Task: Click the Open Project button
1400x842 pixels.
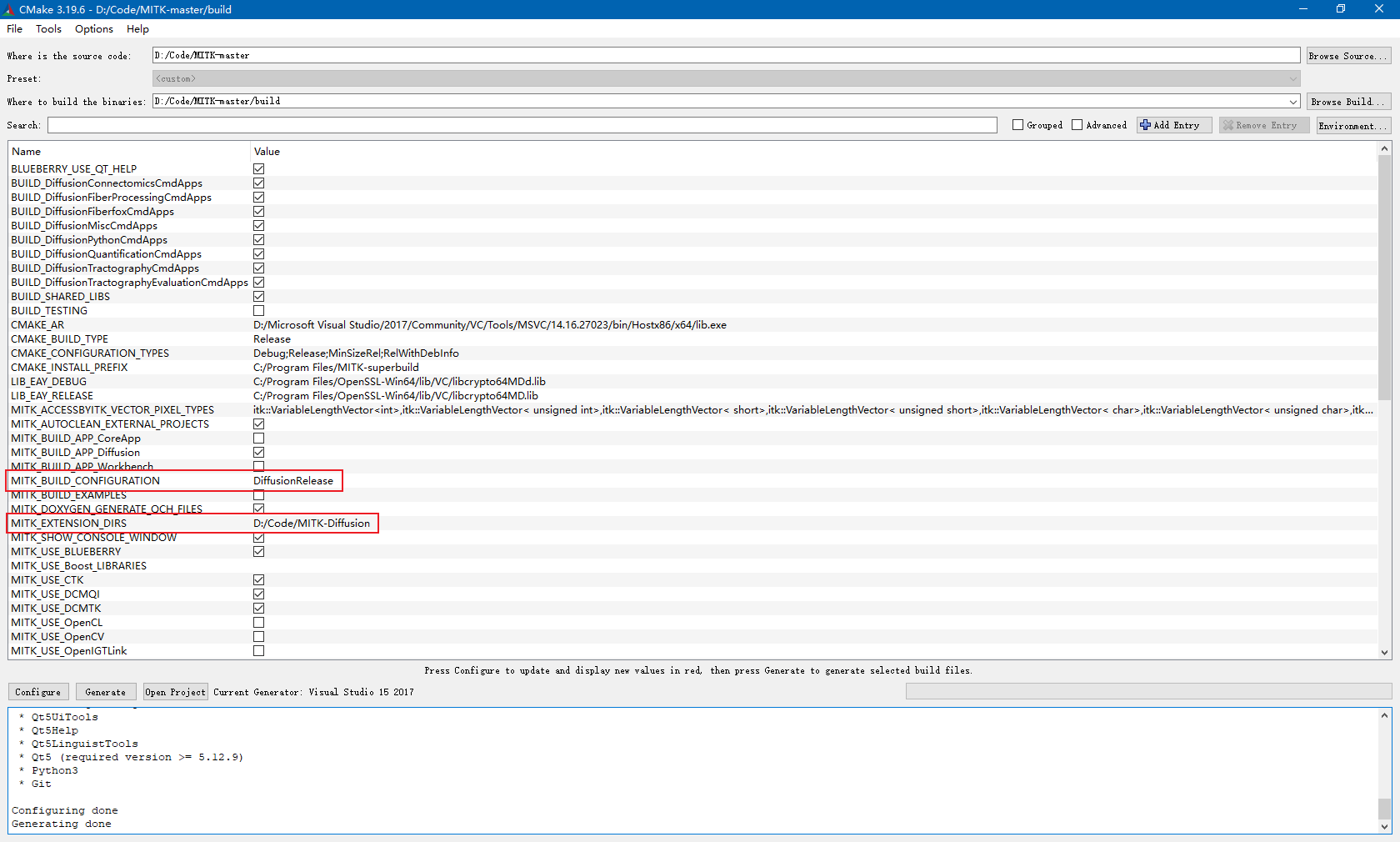Action: [x=175, y=692]
